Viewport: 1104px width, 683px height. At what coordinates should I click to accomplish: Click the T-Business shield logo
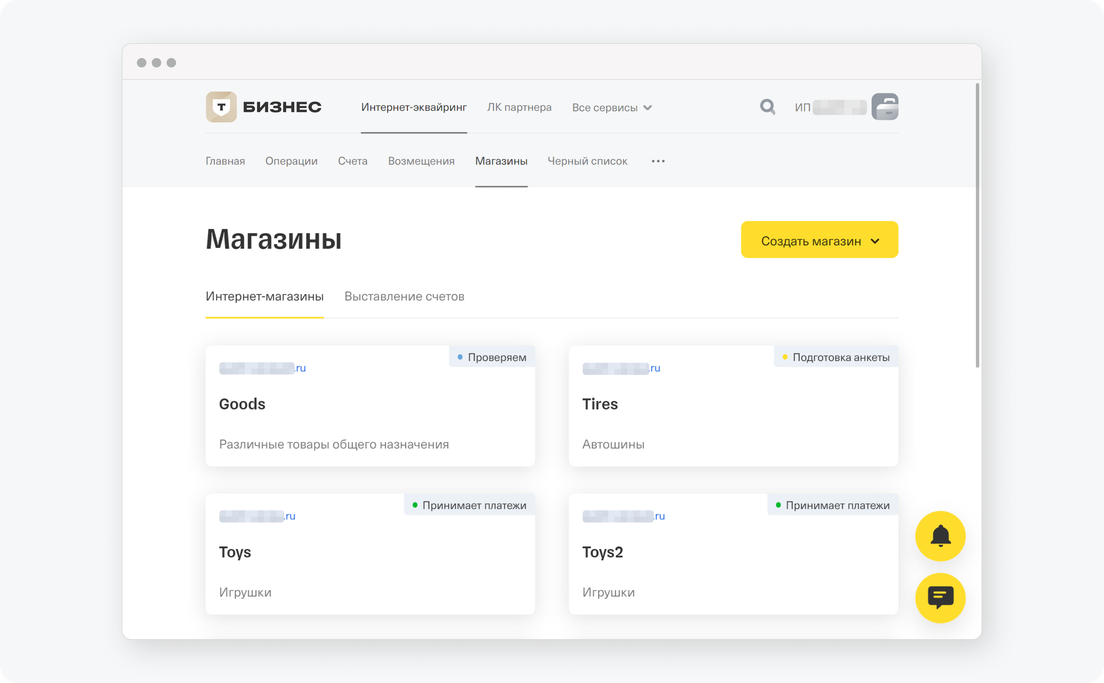(x=221, y=107)
